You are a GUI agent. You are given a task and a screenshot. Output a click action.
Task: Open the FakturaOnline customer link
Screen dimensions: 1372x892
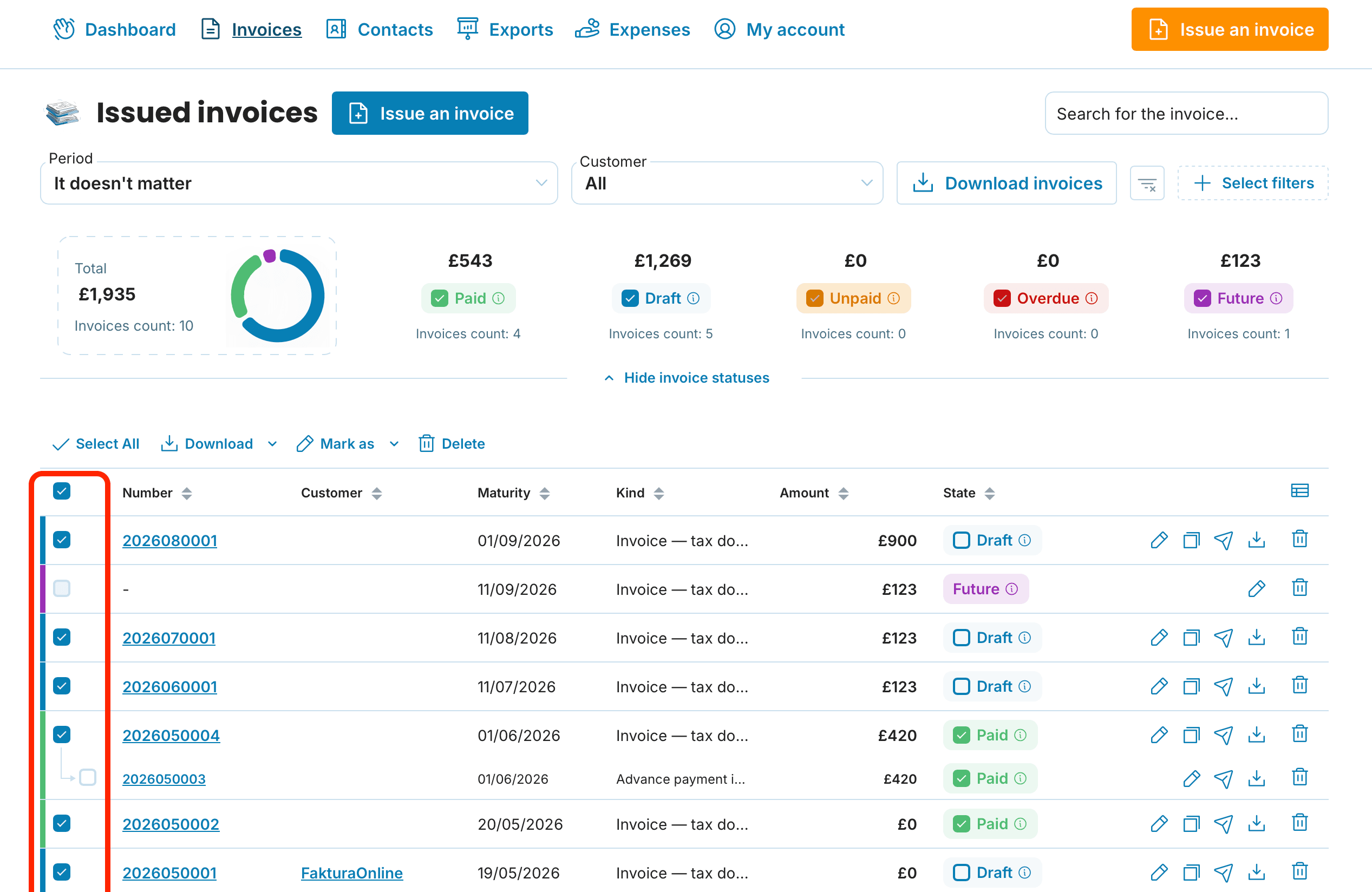coord(351,873)
